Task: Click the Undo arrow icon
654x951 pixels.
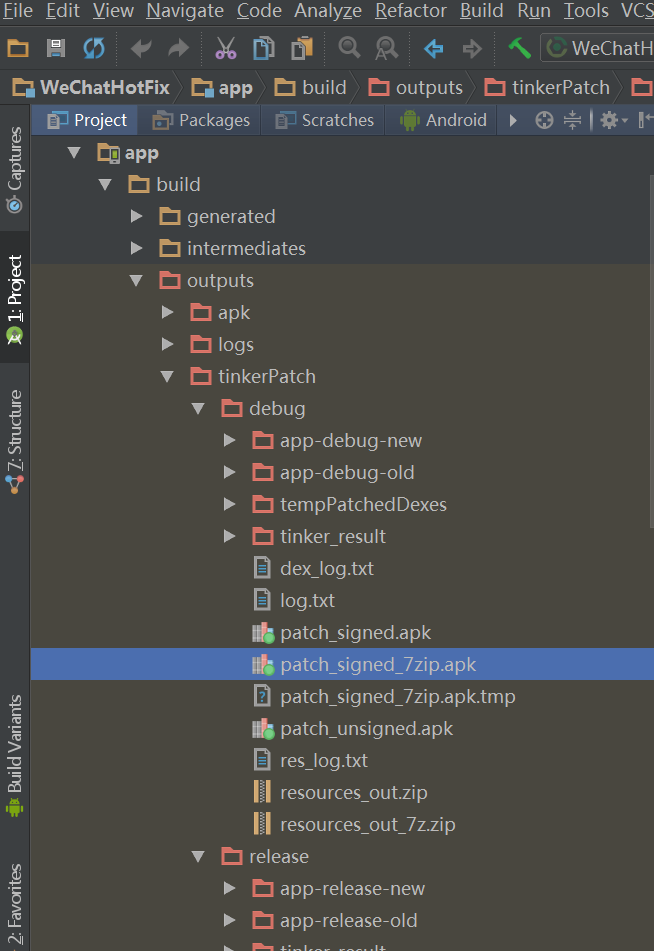Action: [x=141, y=48]
